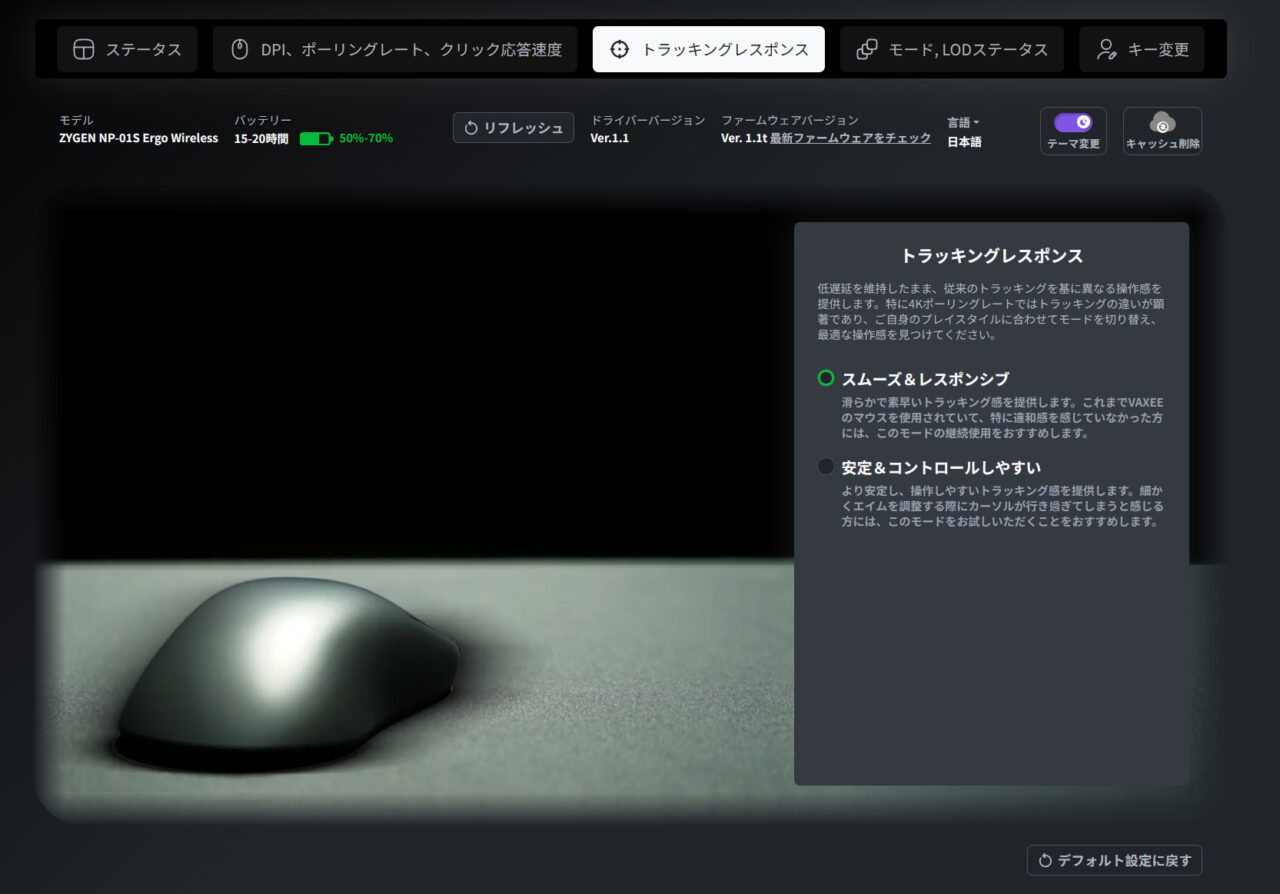Open the 最新ファームウェアをチェック link
This screenshot has width=1280, height=894.
click(850, 138)
